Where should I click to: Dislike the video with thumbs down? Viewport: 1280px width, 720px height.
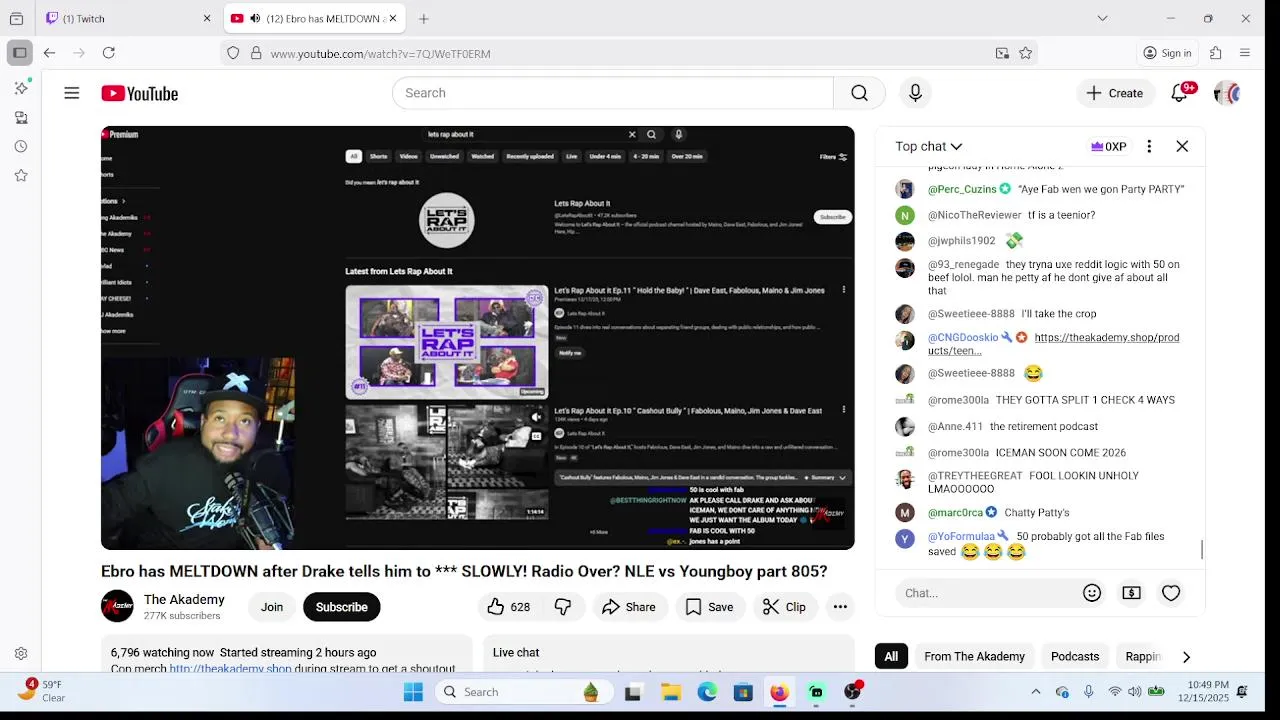point(563,607)
